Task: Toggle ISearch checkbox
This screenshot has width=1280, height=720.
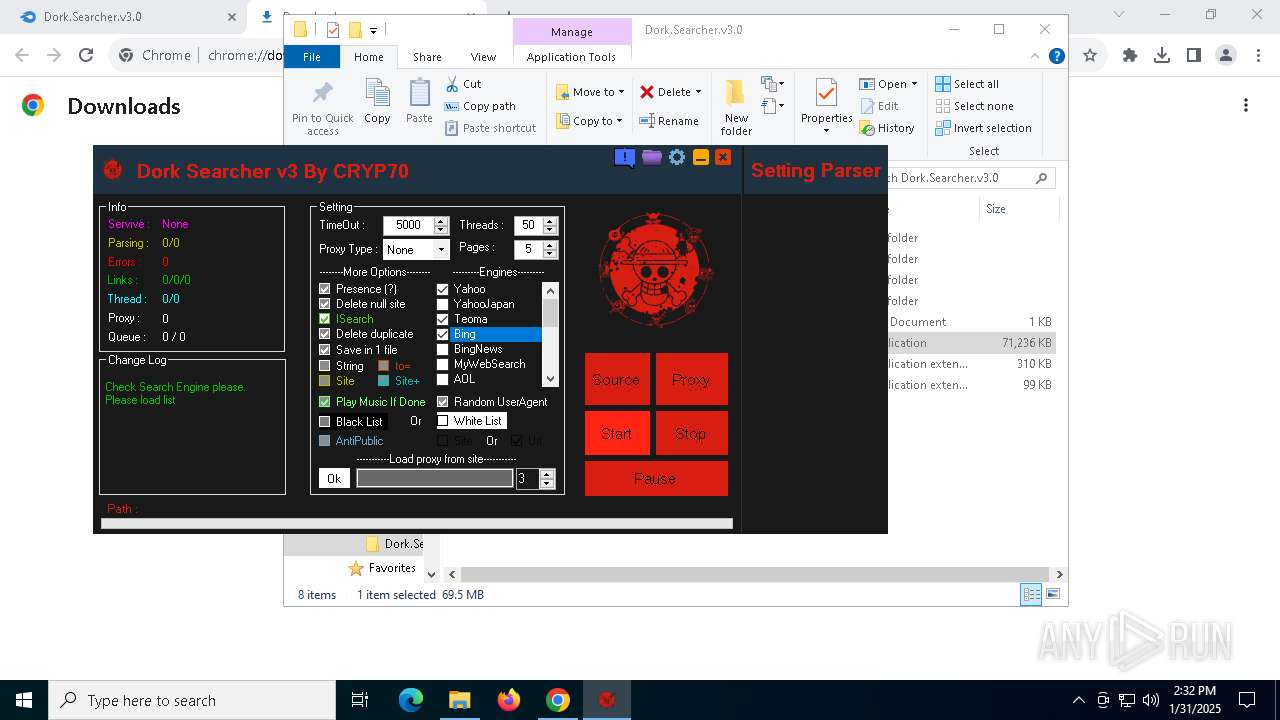Action: 324,319
